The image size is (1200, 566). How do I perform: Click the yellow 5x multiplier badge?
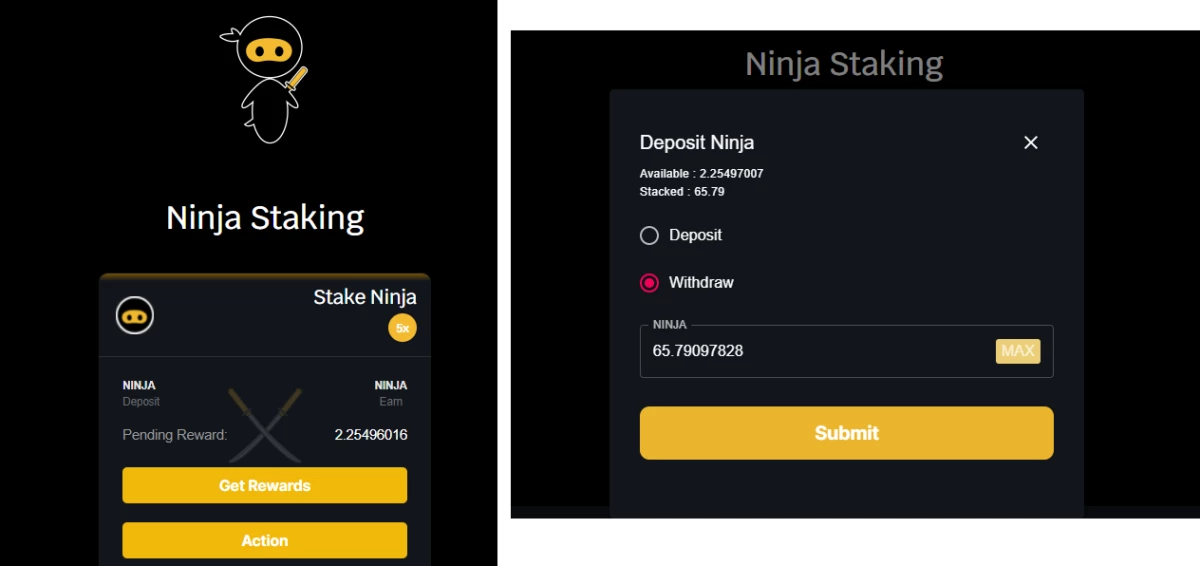point(402,327)
